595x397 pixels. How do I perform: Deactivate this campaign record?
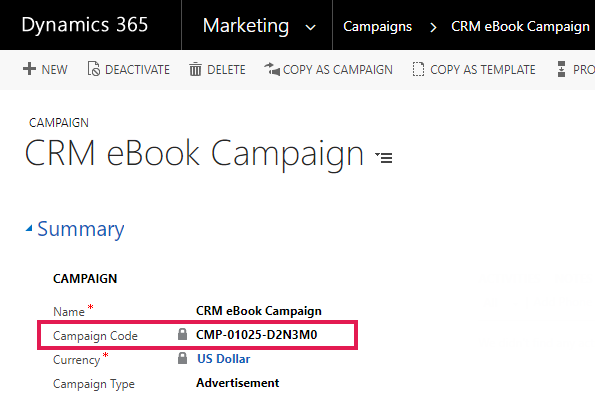coord(137,70)
